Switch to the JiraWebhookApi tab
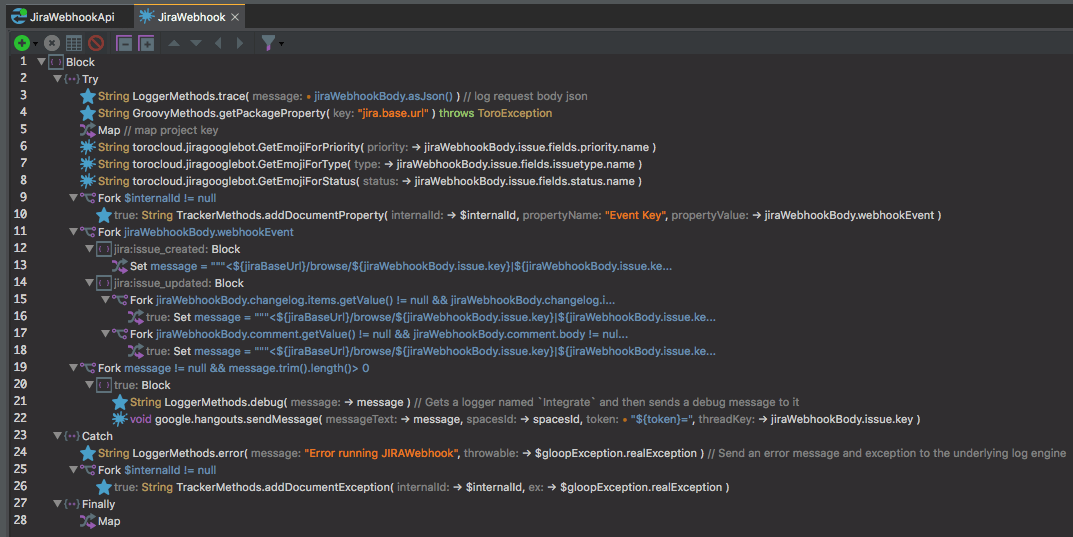Image resolution: width=1073 pixels, height=537 pixels. 63,16
